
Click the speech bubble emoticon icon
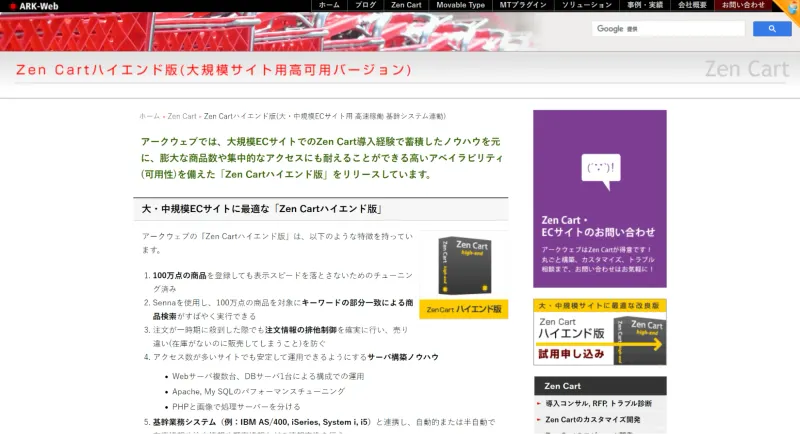pos(601,171)
